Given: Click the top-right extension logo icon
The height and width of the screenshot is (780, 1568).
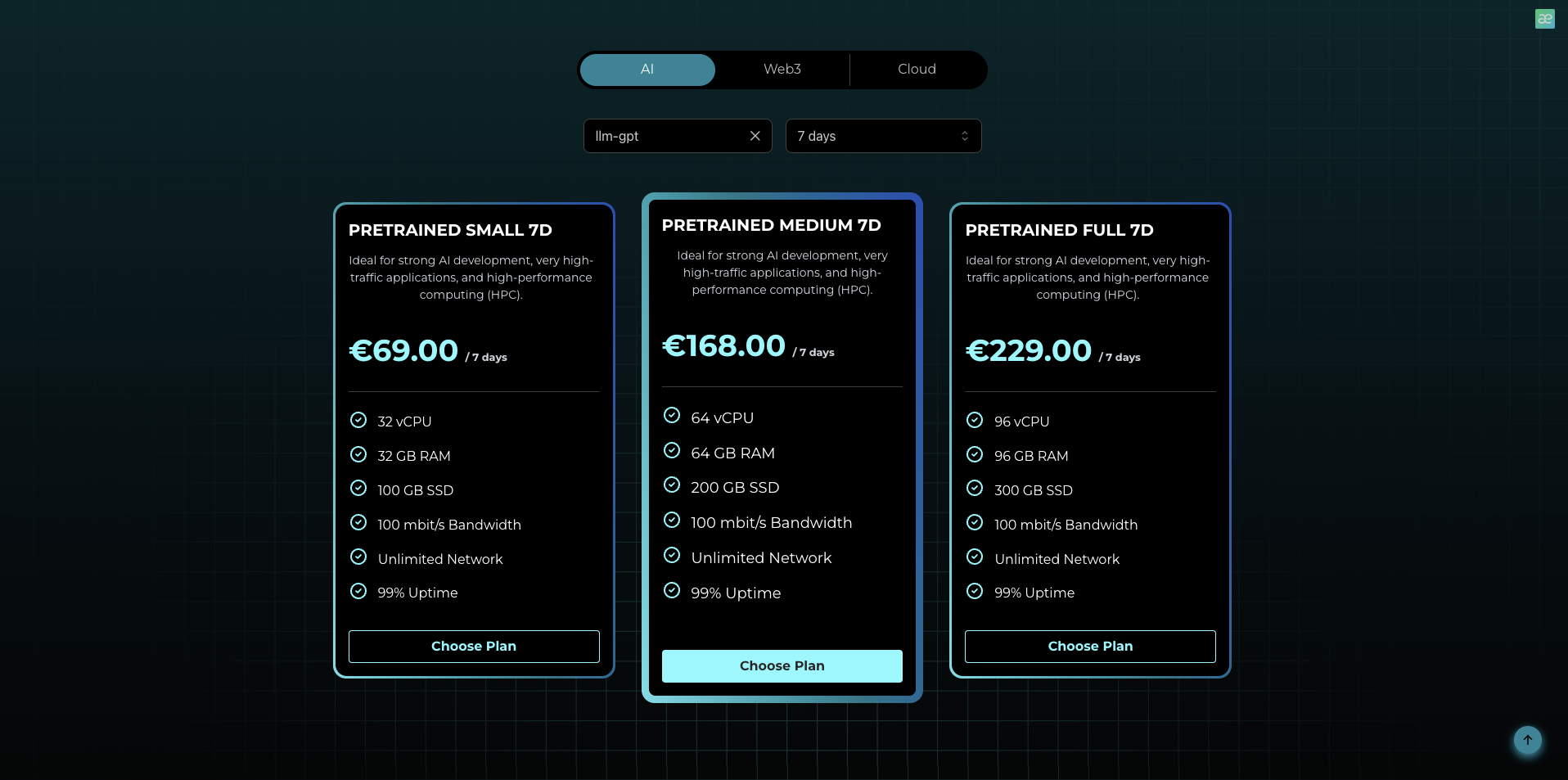Looking at the screenshot, I should [1544, 19].
